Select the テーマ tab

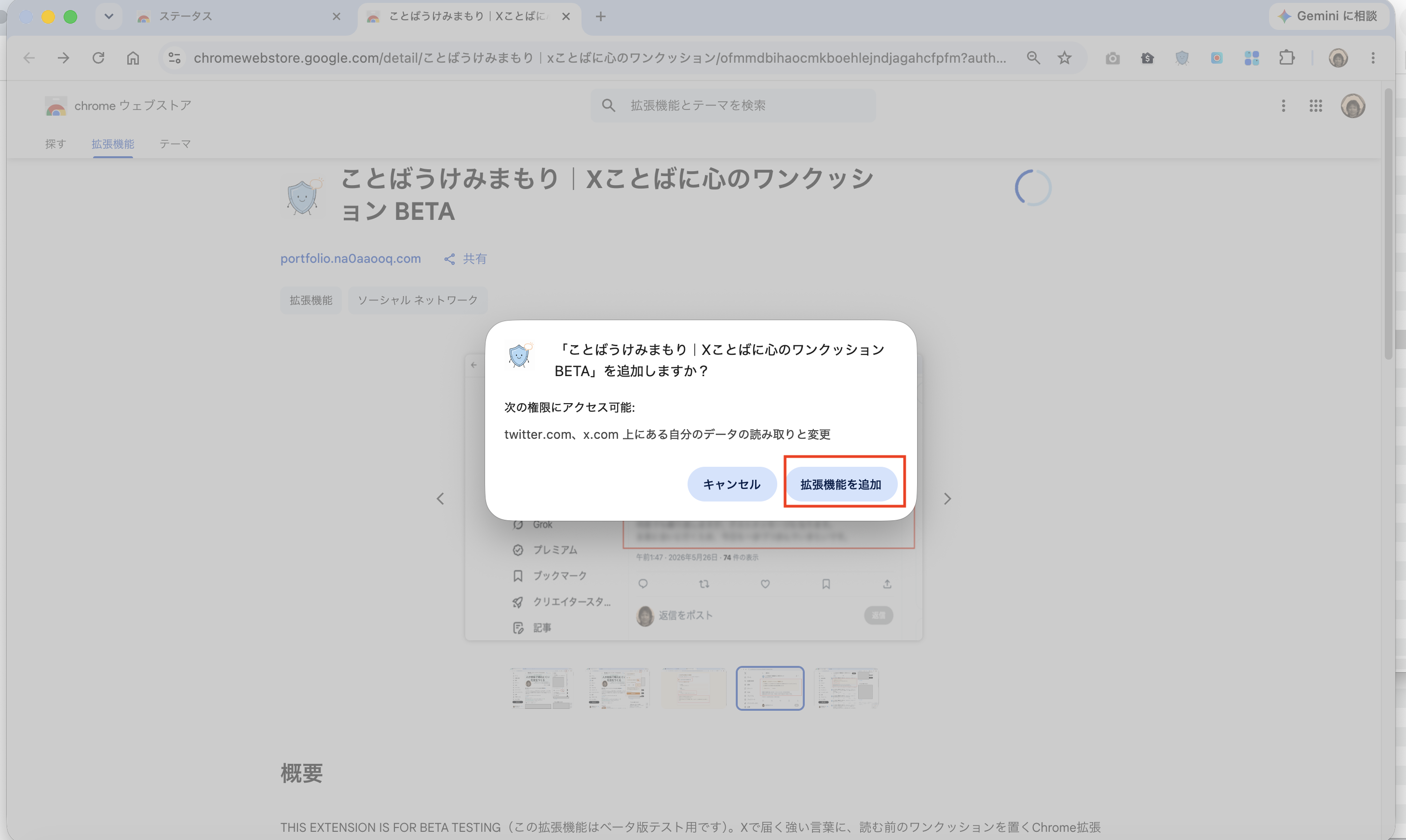point(175,144)
